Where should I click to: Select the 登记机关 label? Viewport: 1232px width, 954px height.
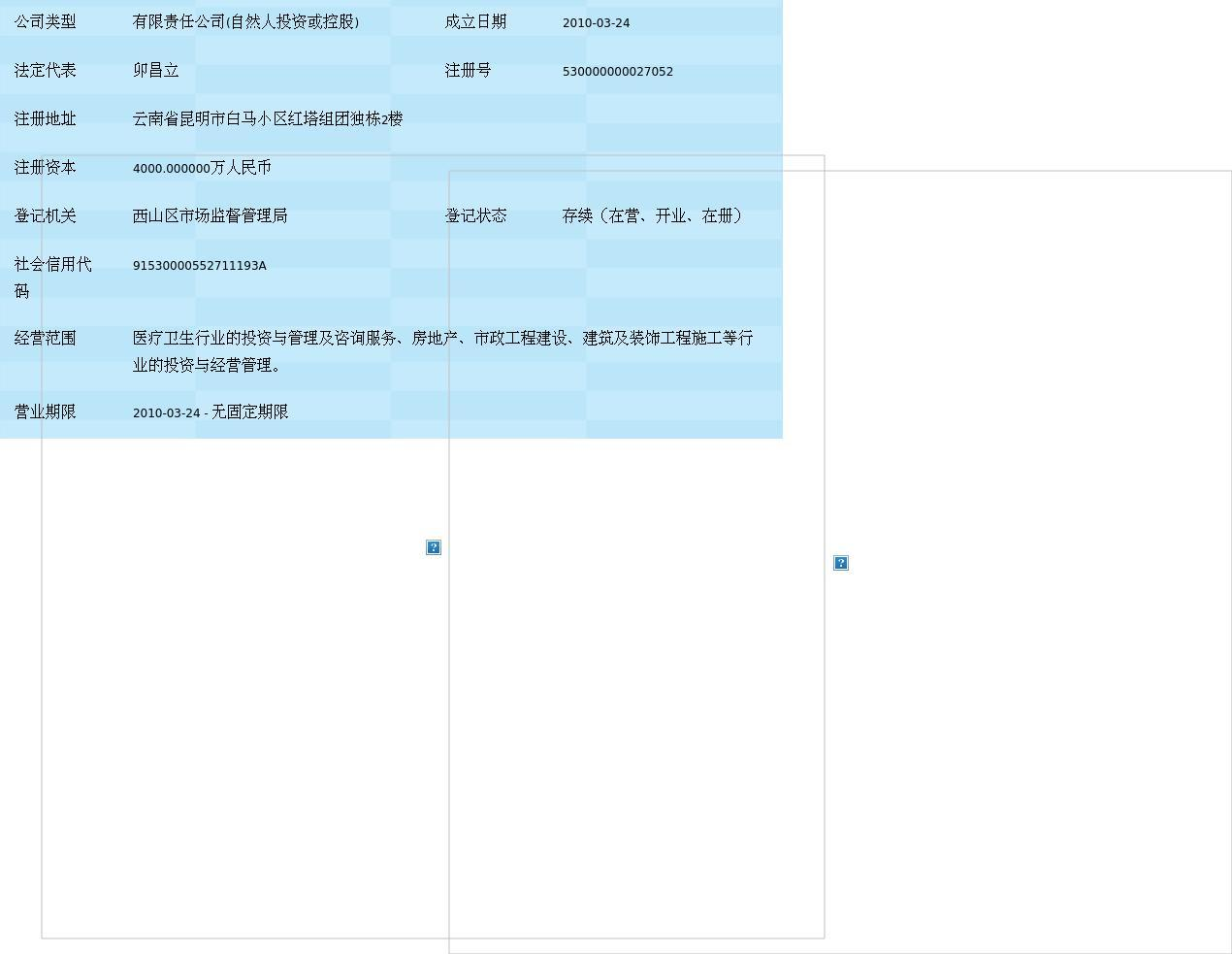pos(46,215)
